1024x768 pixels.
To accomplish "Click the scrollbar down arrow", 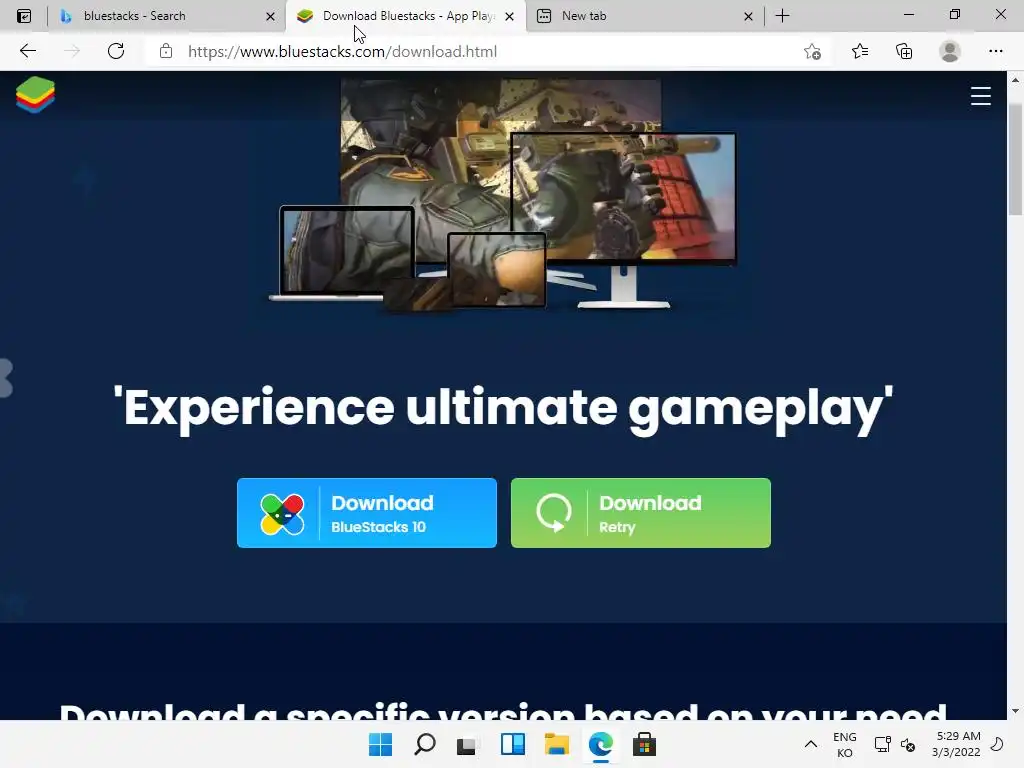I will 1015,711.
